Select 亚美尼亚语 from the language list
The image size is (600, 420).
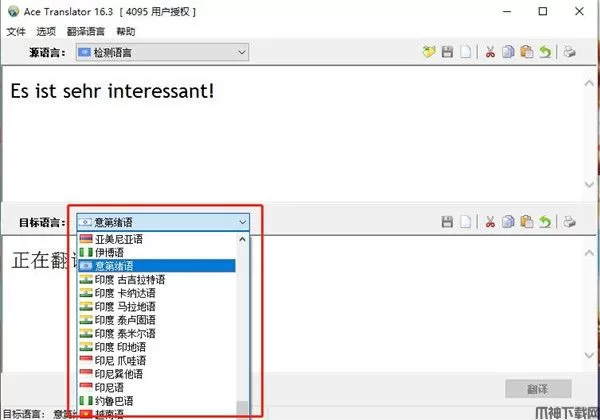[x=157, y=239]
